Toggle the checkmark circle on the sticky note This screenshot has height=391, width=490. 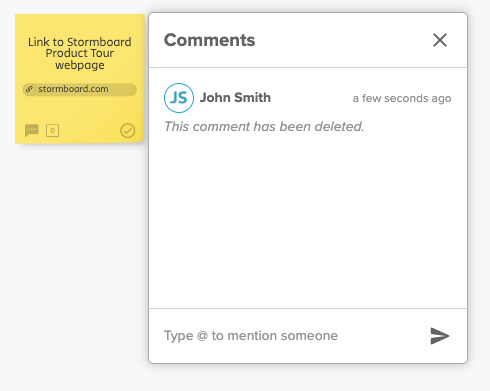128,131
